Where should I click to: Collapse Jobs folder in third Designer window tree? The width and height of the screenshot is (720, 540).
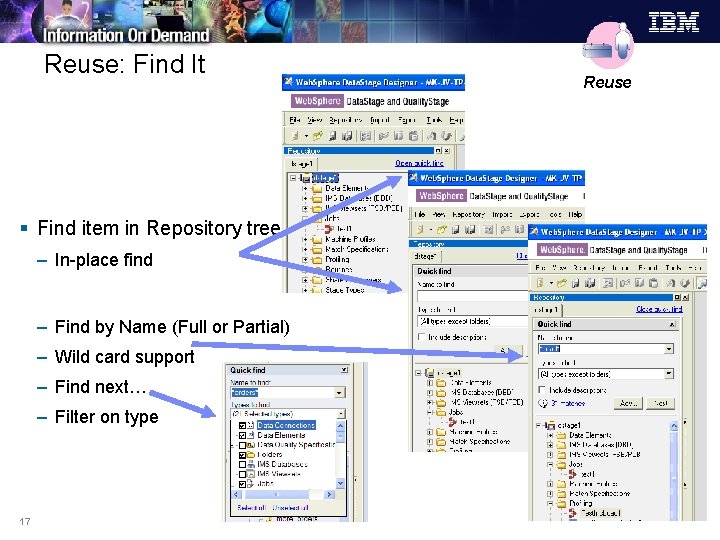(x=550, y=464)
